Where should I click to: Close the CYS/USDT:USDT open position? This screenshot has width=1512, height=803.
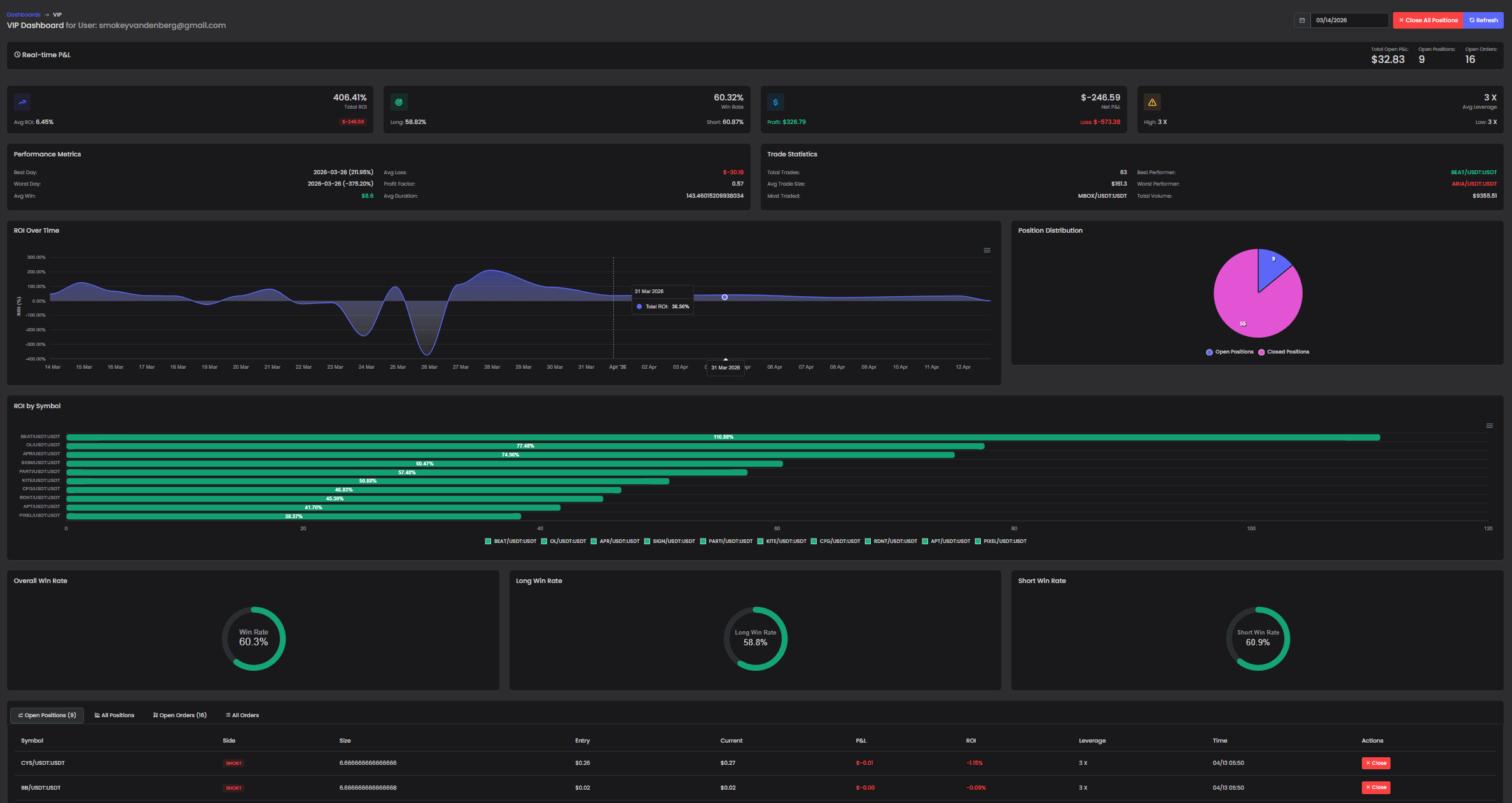[x=1375, y=763]
